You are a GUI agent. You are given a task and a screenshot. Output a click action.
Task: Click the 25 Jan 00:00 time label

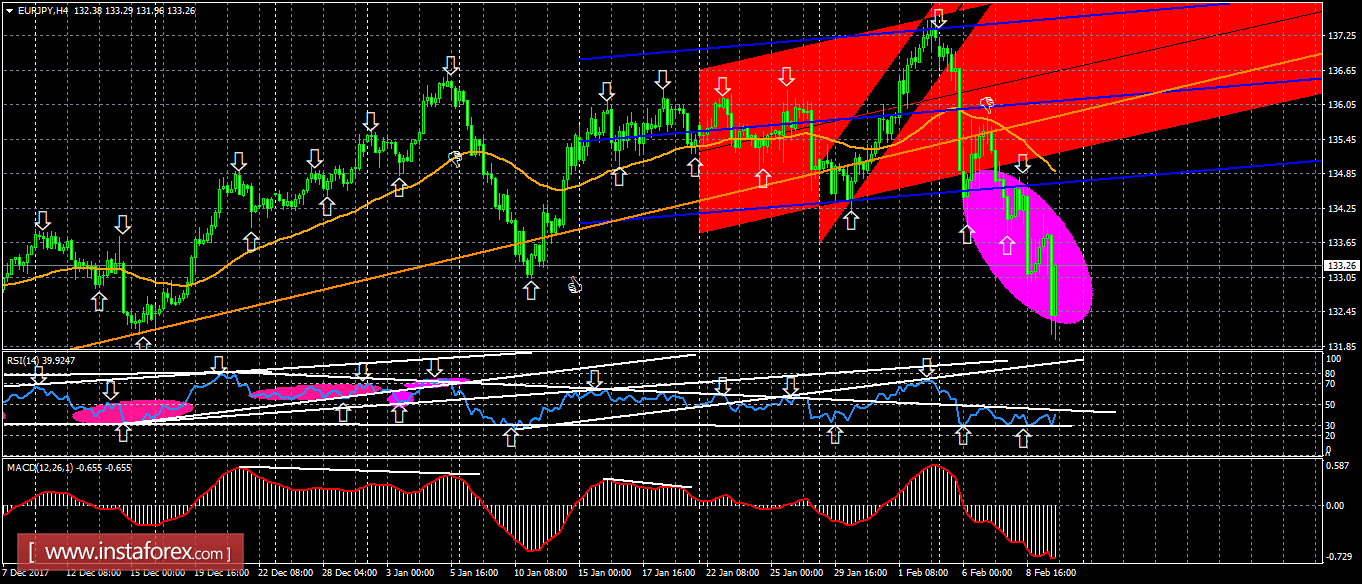click(x=799, y=574)
